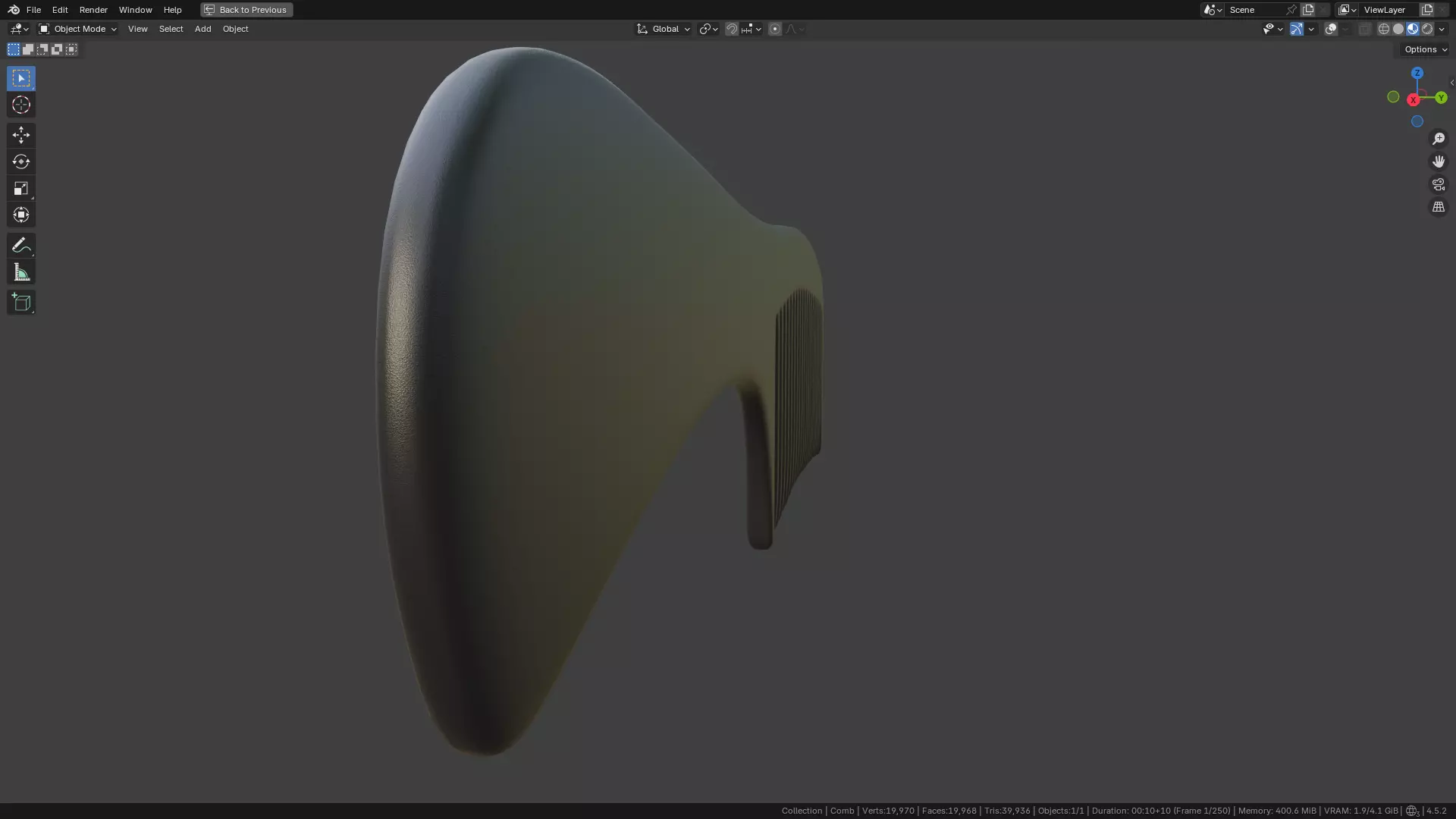The image size is (1456, 819).
Task: Pick the Measure ruler tool
Action: pos(20,272)
